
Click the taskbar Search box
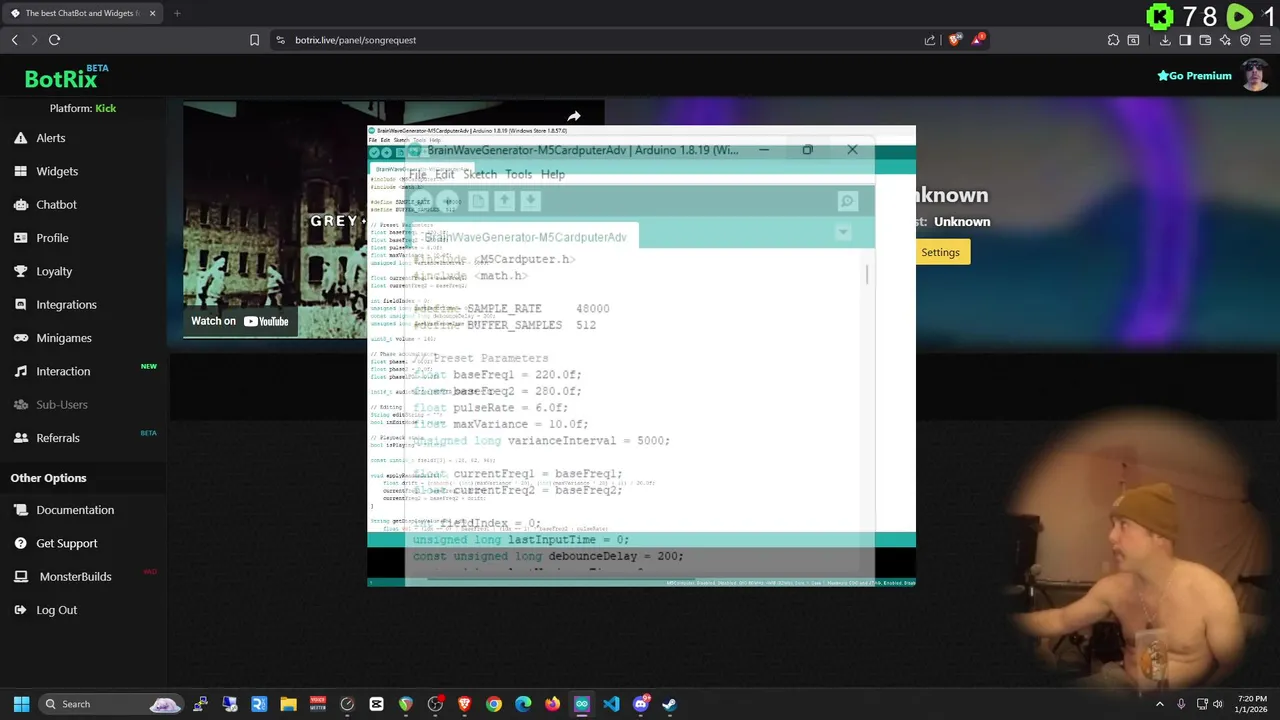pos(110,704)
